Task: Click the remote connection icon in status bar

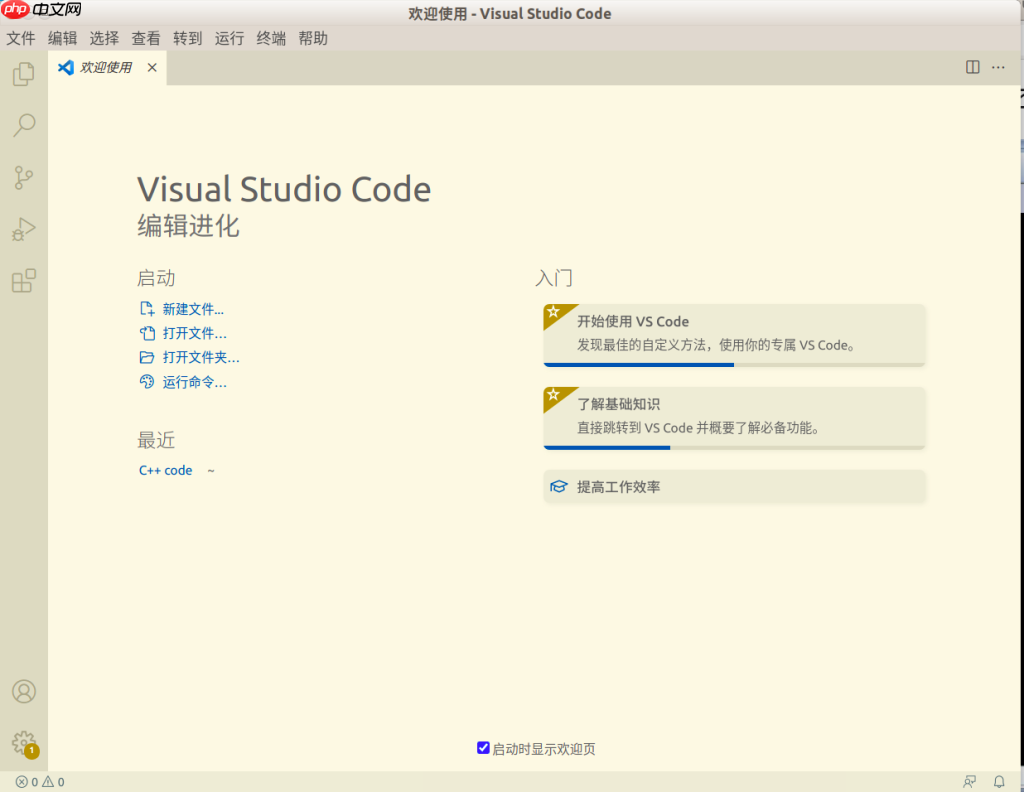Action: pyautogui.click(x=968, y=781)
